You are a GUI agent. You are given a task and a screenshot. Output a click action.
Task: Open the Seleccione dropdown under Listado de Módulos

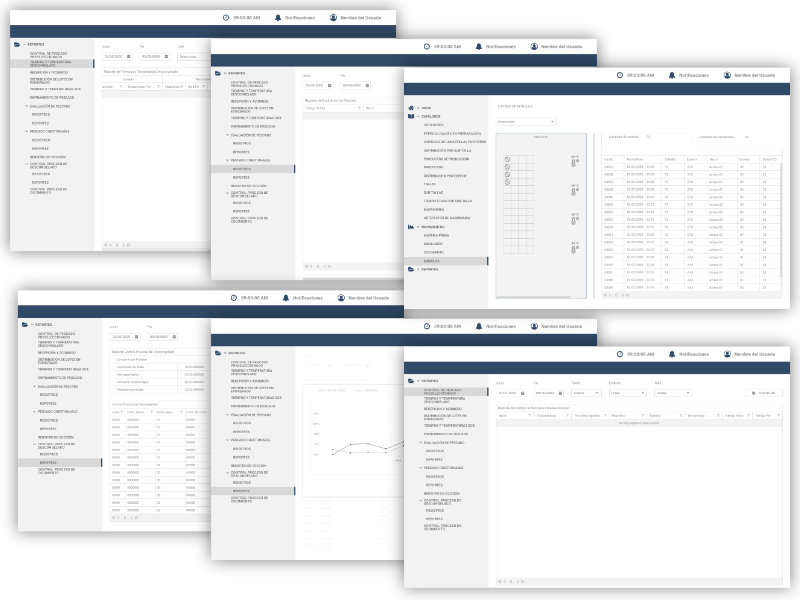pyautogui.click(x=525, y=122)
